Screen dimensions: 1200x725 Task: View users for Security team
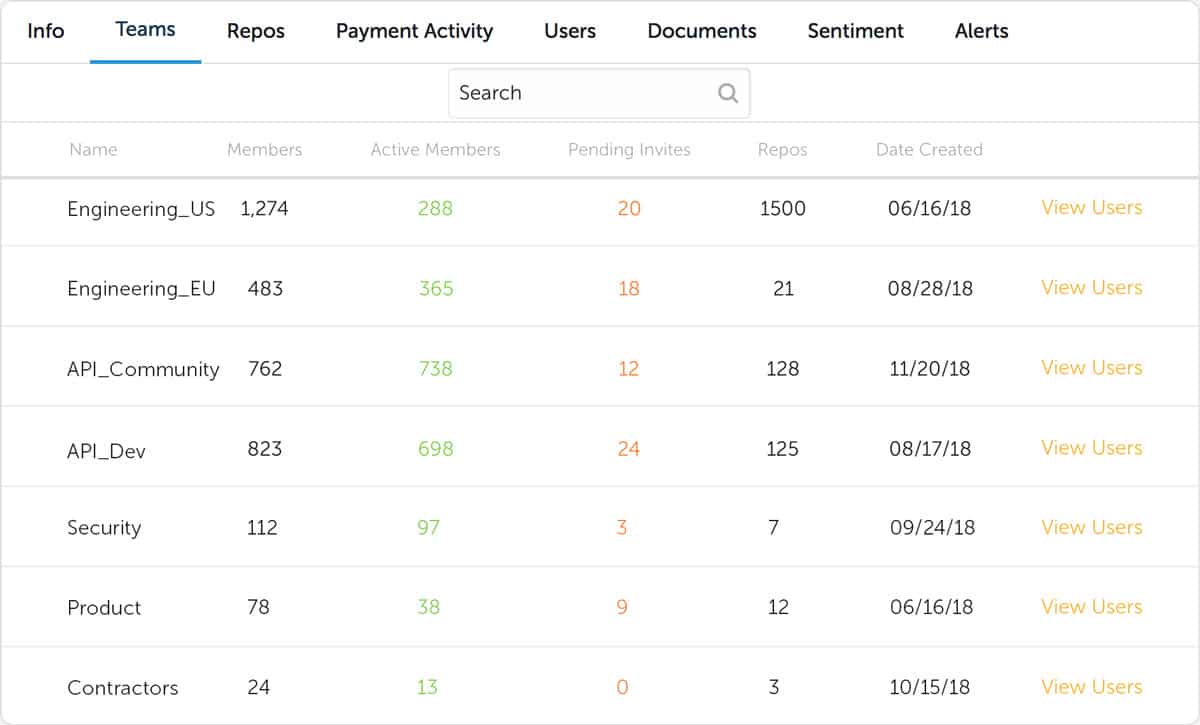1091,527
